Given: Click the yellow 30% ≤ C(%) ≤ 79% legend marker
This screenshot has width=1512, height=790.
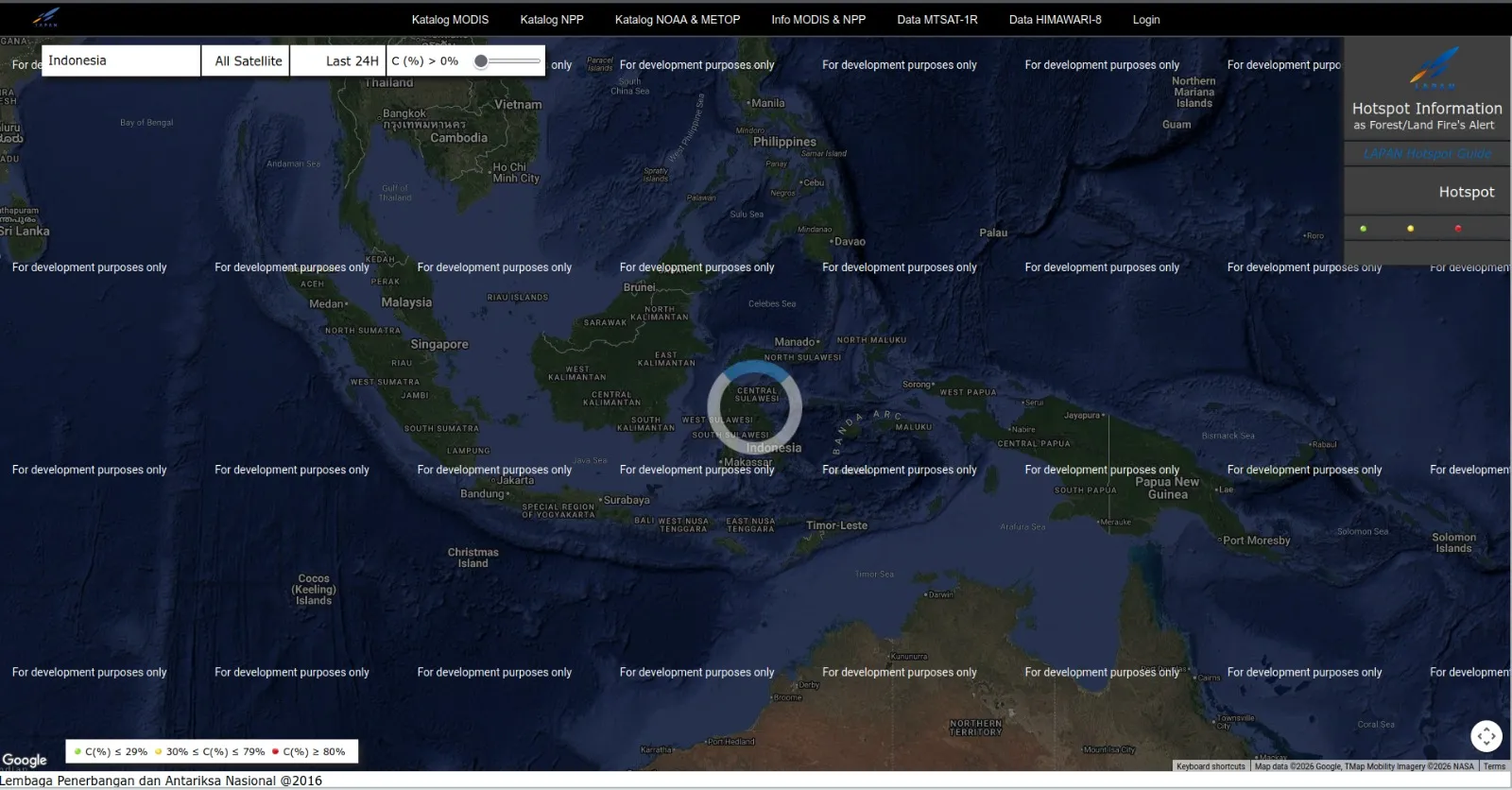Looking at the screenshot, I should click(159, 751).
